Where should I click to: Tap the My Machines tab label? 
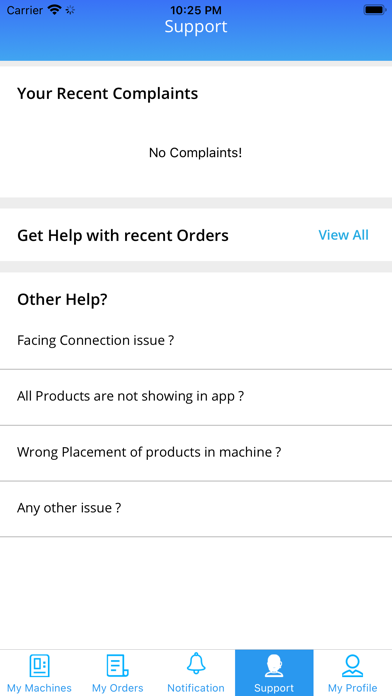(39, 688)
